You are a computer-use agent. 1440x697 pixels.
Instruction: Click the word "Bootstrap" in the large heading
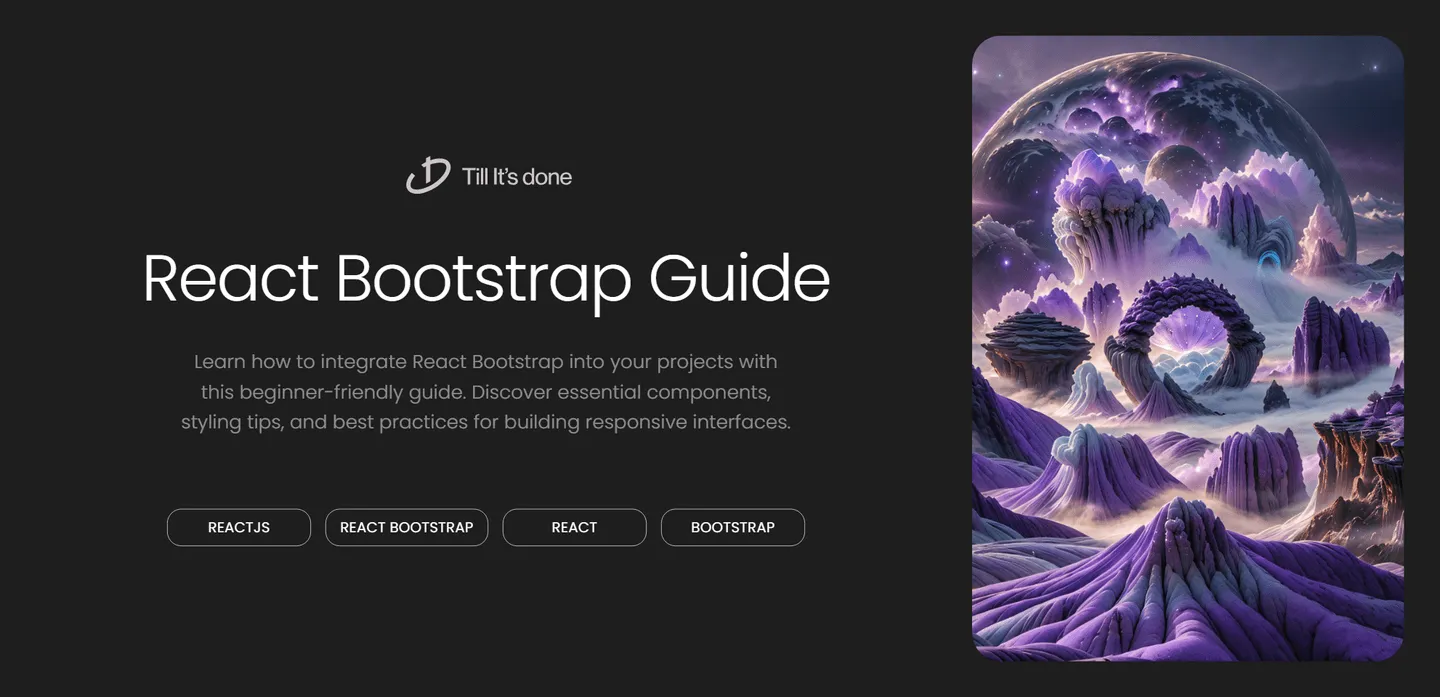(483, 279)
